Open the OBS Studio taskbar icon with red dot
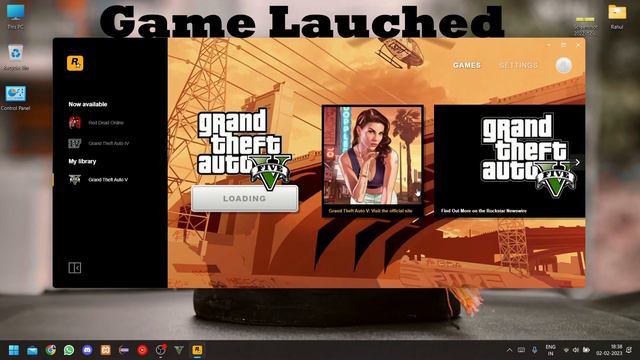Viewport: 640px width, 360px height. point(161,350)
